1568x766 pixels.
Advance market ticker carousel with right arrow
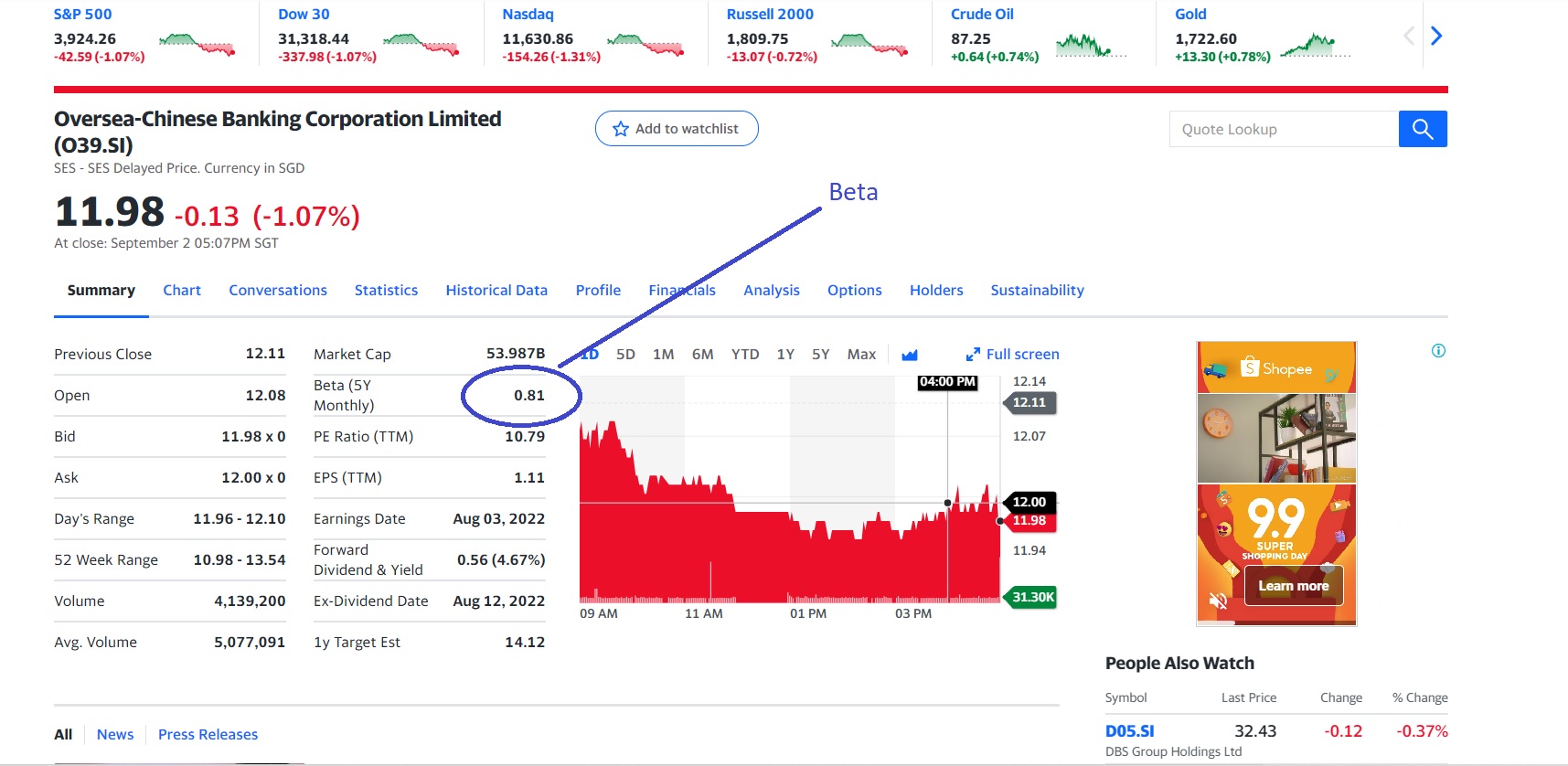[x=1436, y=36]
